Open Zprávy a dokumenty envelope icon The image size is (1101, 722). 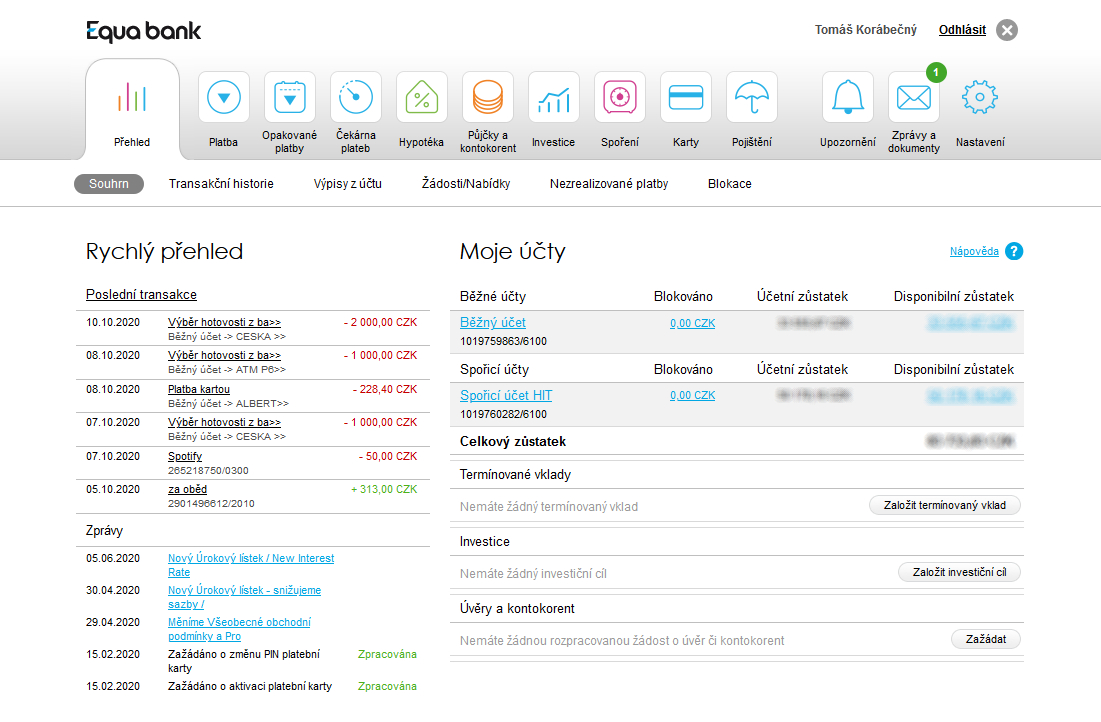pyautogui.click(x=913, y=98)
